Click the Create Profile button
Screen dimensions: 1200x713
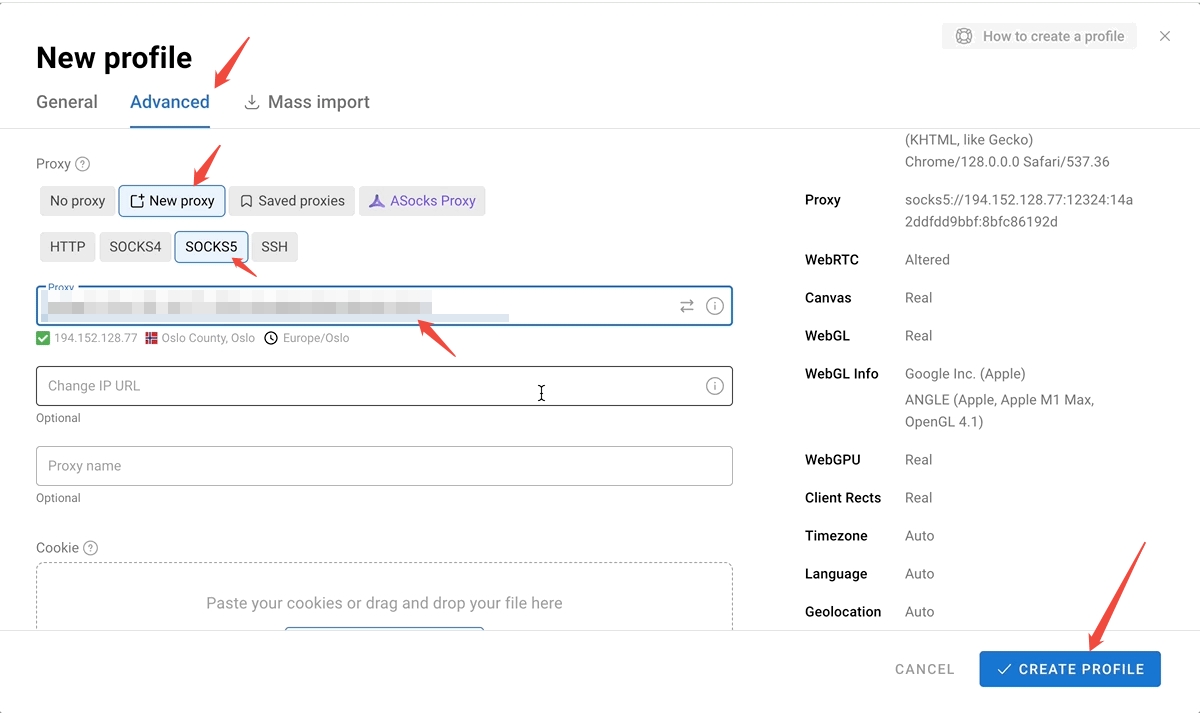1070,669
